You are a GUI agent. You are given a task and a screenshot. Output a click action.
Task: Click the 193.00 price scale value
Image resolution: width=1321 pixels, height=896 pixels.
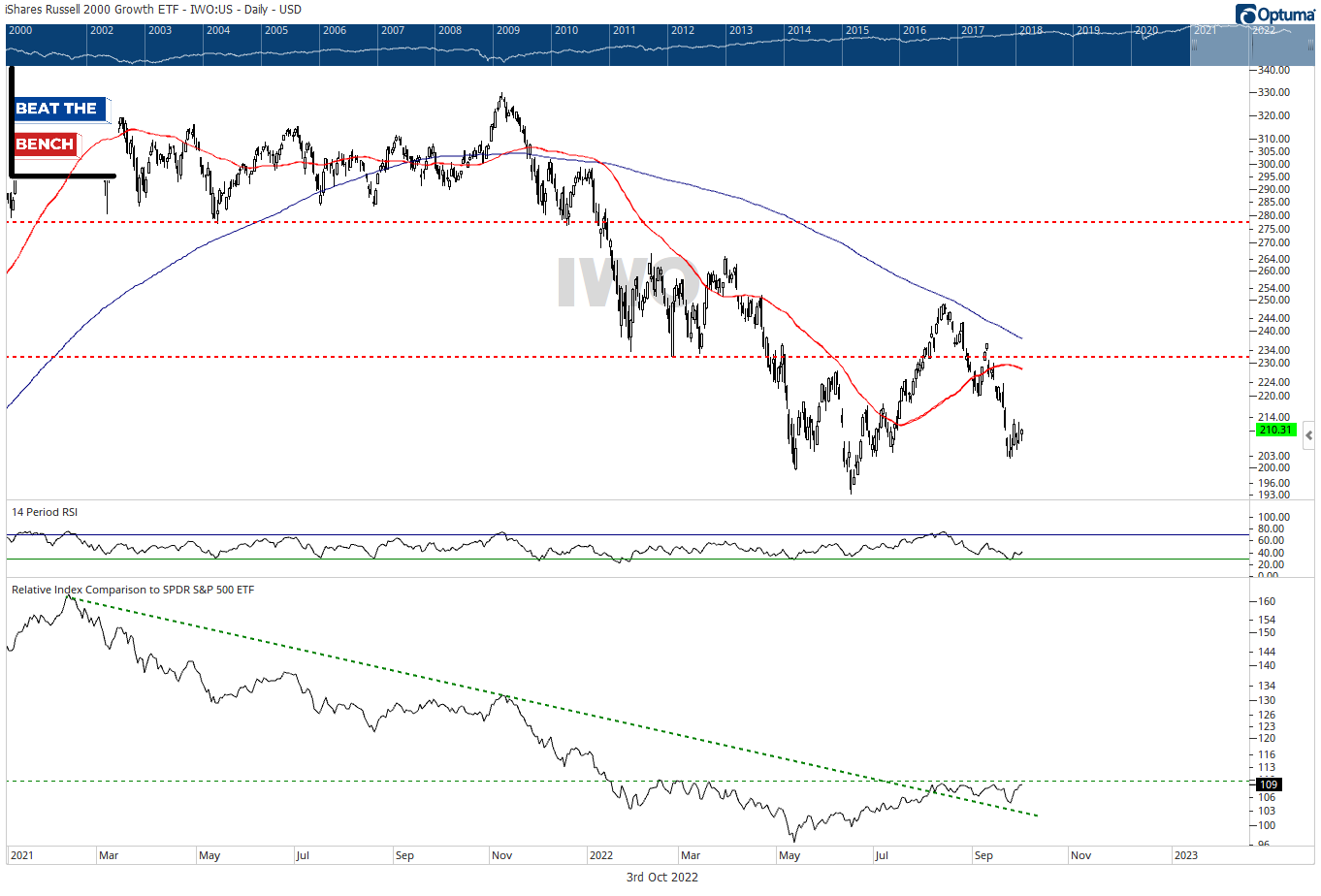pyautogui.click(x=1274, y=495)
